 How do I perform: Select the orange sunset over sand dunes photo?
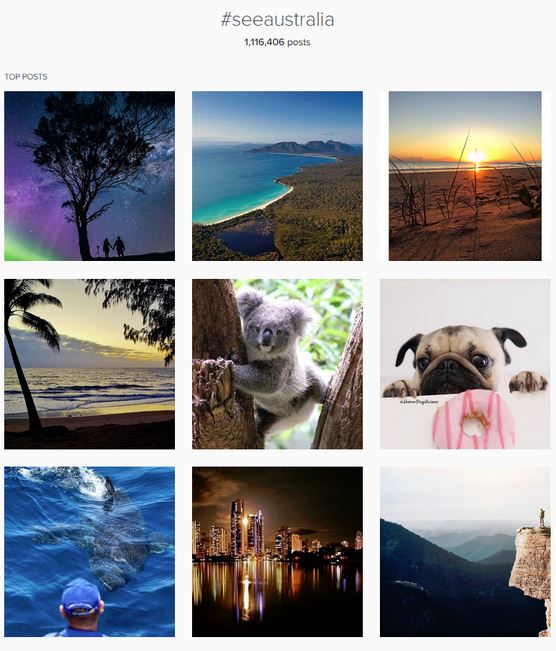tap(465, 176)
